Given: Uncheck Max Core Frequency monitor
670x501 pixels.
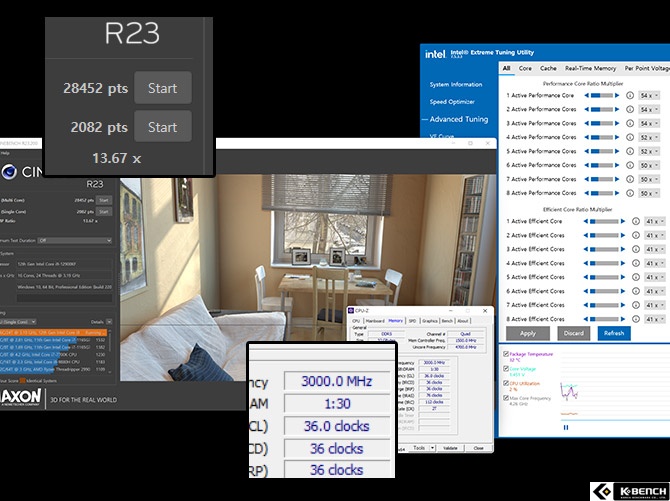Looking at the screenshot, I should click(506, 398).
